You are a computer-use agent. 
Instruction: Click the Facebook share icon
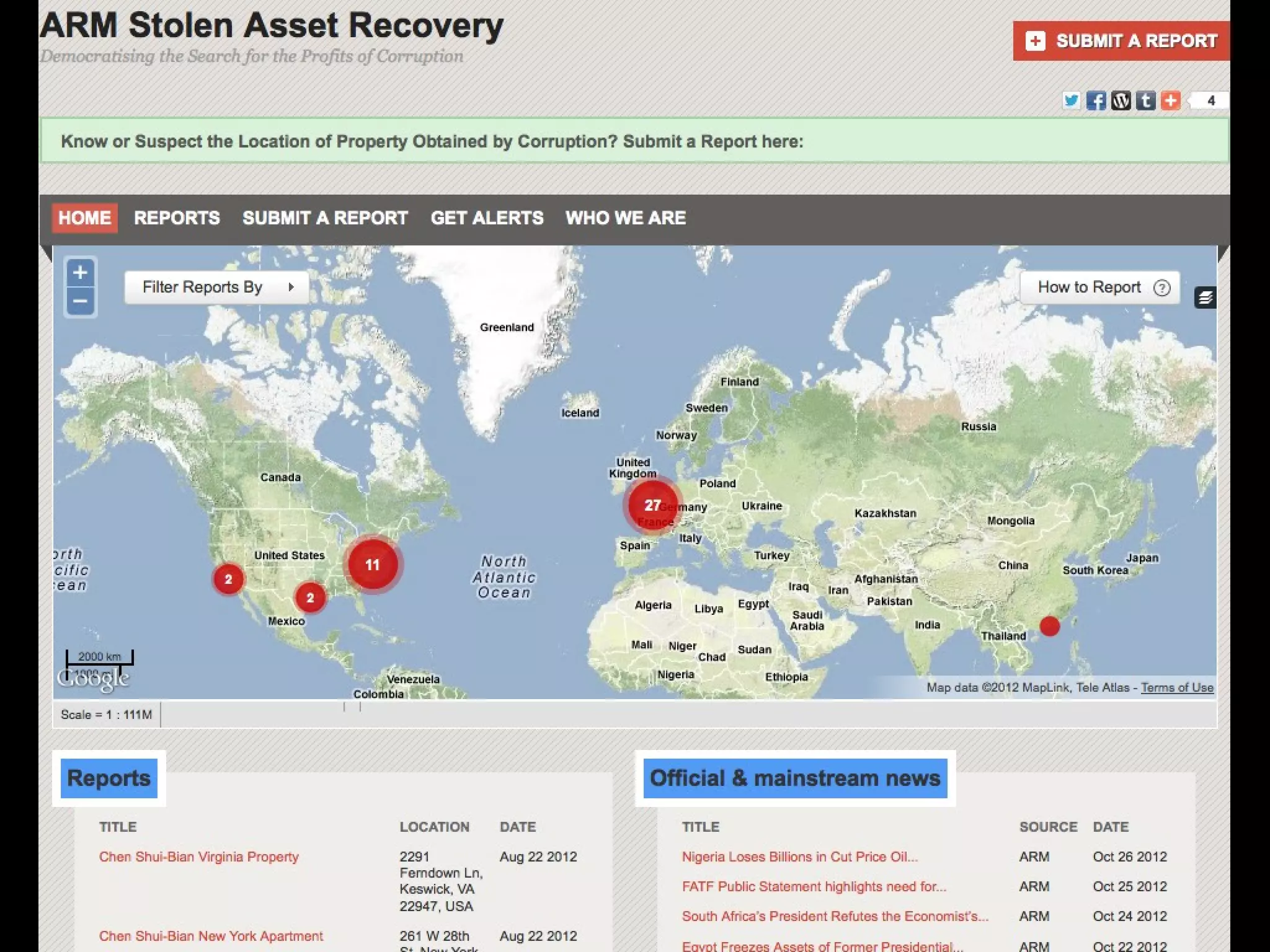pyautogui.click(x=1096, y=100)
